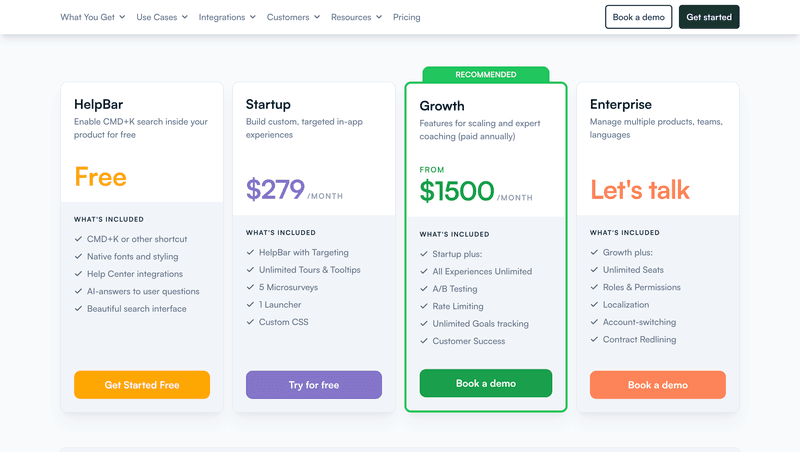
Task: Expand the Integrations dropdown
Action: (227, 17)
